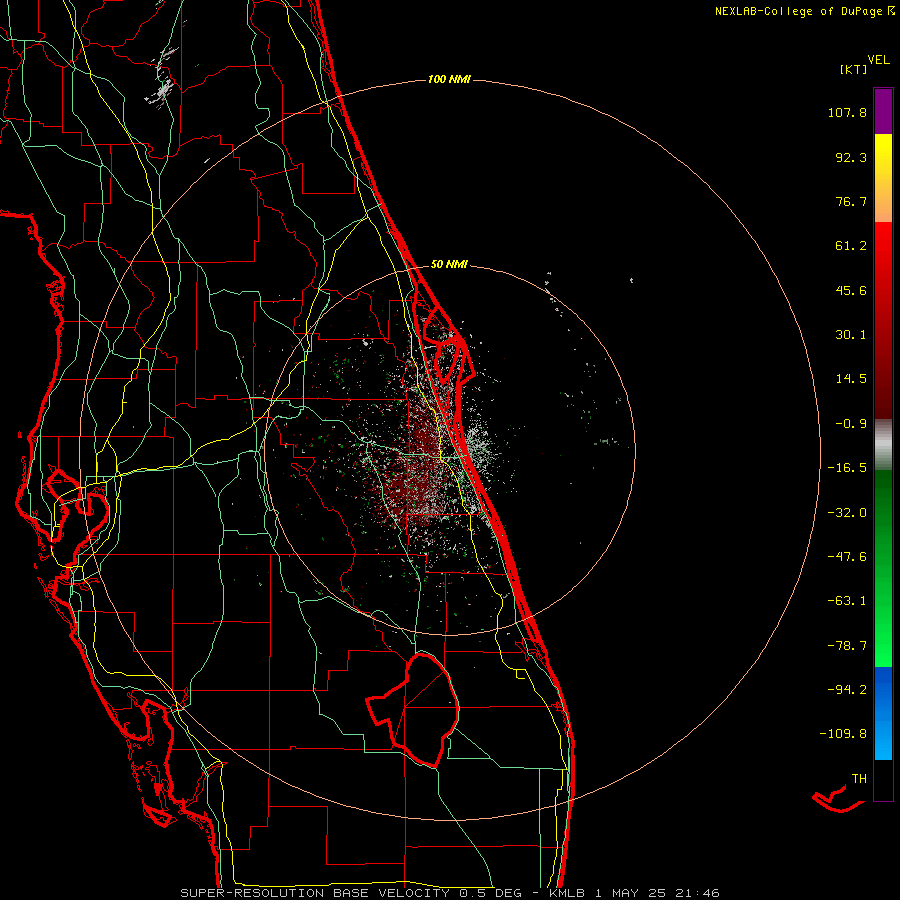Screen dimensions: 900x900
Task: Click the KMLB 1 MAY 25 21:46 timestamp
Action: pos(634,893)
